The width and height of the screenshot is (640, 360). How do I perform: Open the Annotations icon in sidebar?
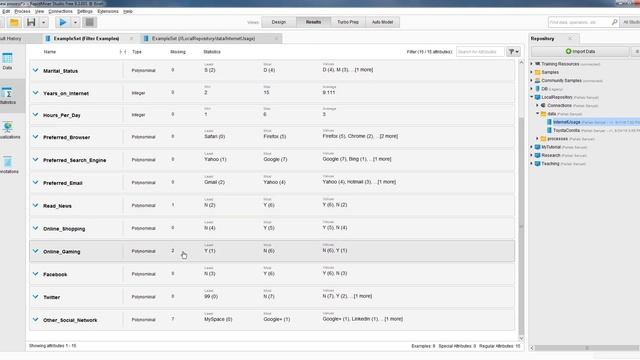(x=8, y=165)
